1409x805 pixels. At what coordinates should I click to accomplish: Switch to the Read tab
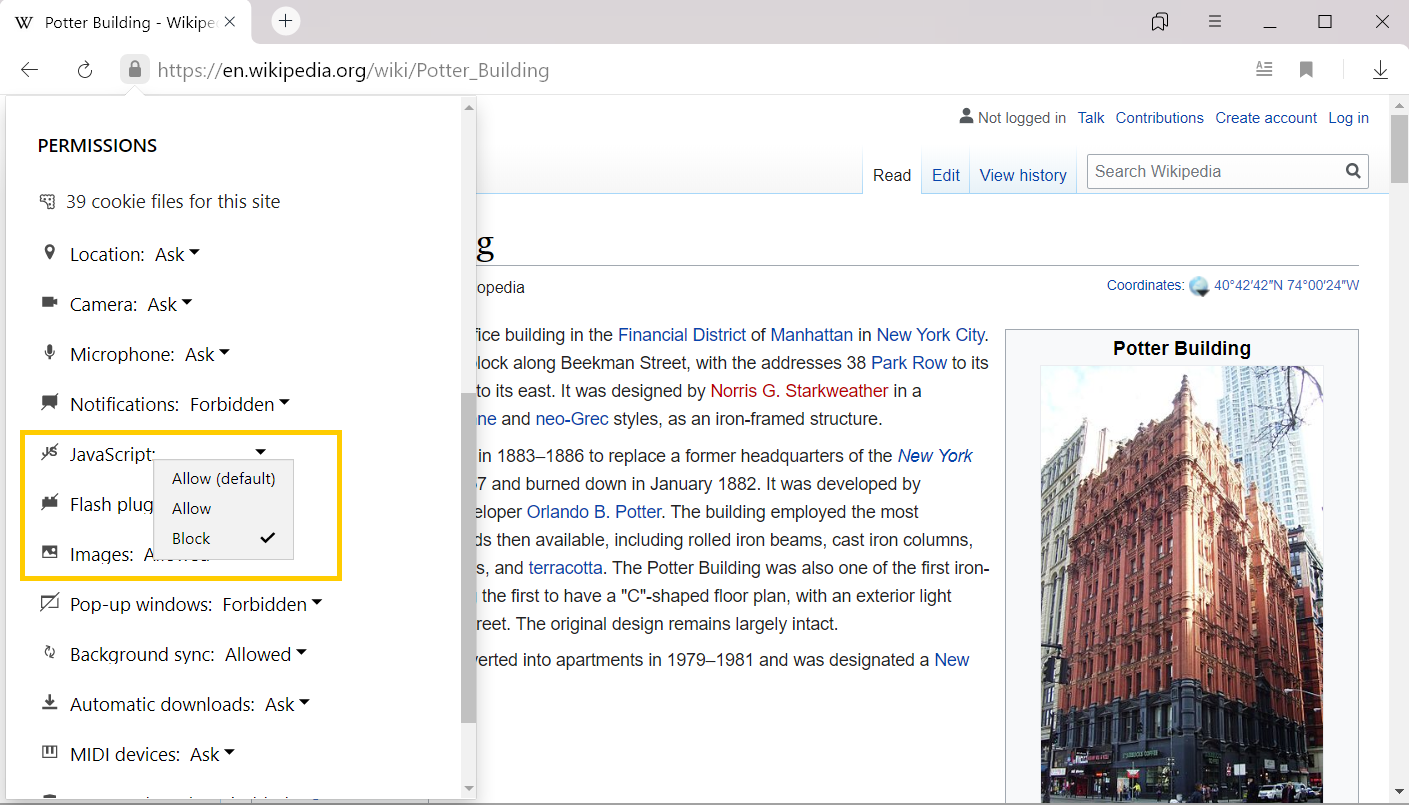tap(892, 175)
